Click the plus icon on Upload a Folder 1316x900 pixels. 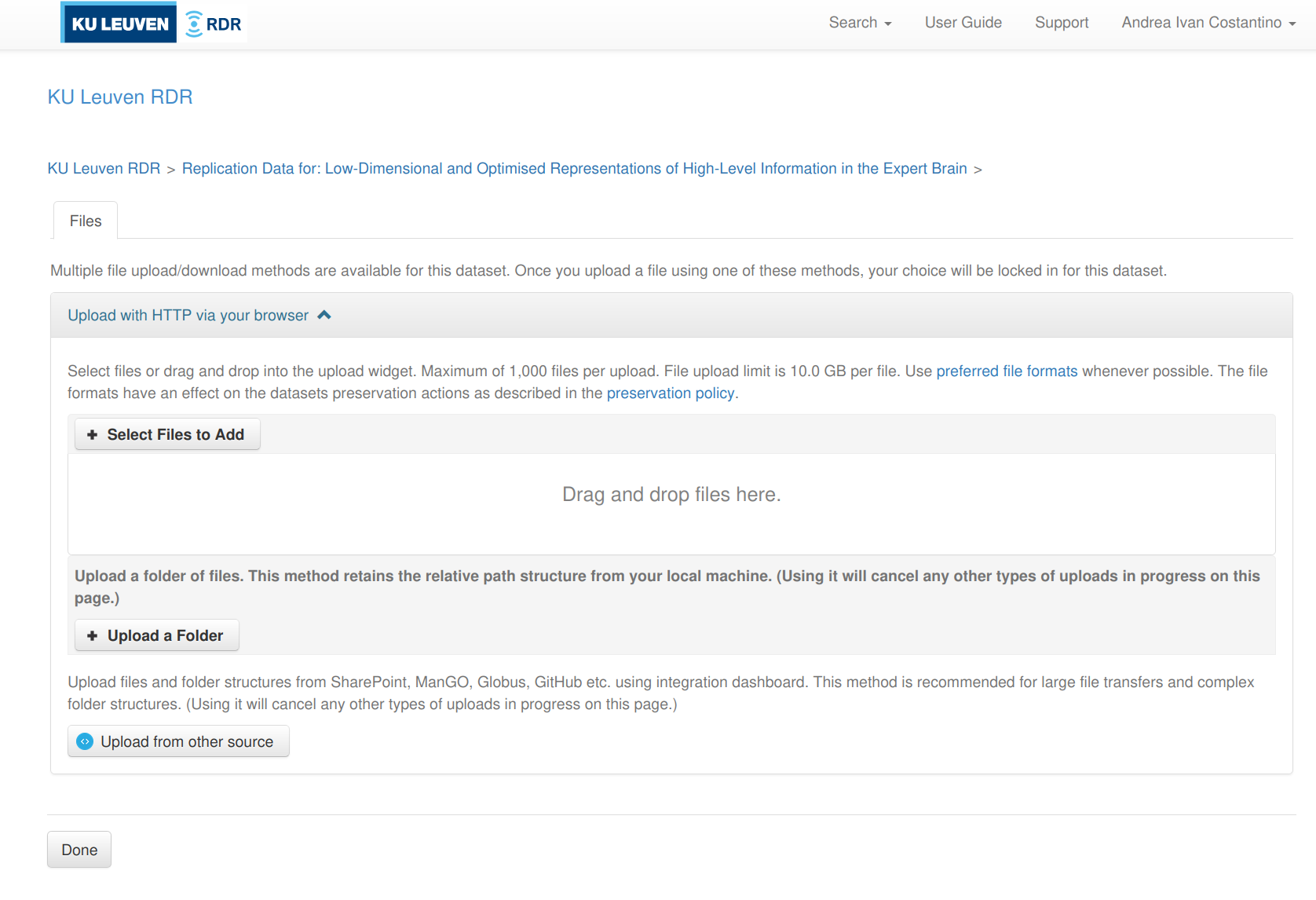click(x=92, y=636)
